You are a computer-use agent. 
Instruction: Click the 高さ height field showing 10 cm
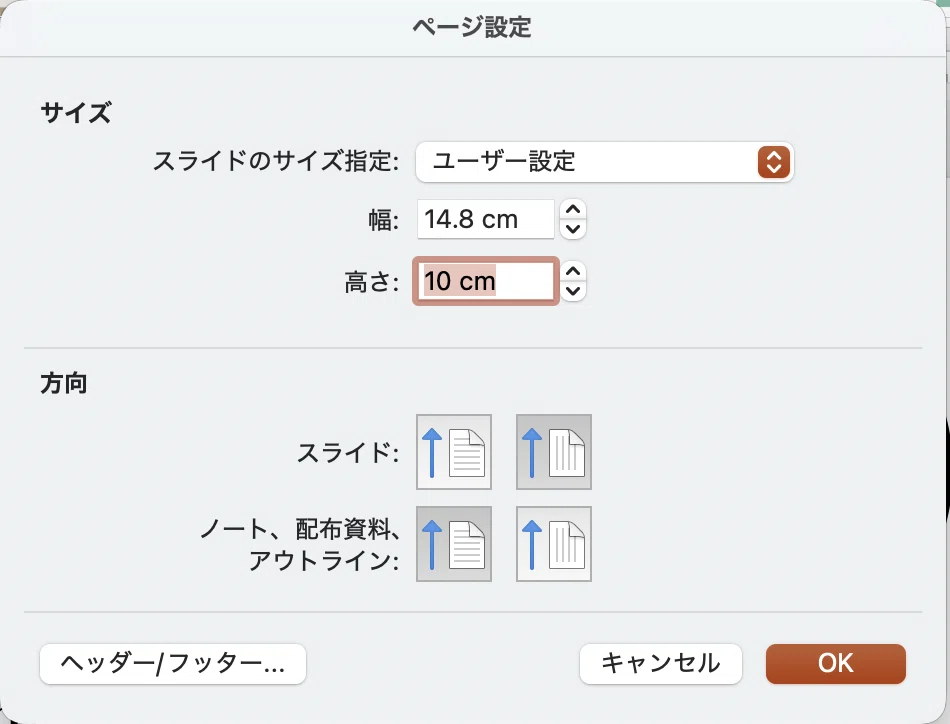[x=486, y=281]
